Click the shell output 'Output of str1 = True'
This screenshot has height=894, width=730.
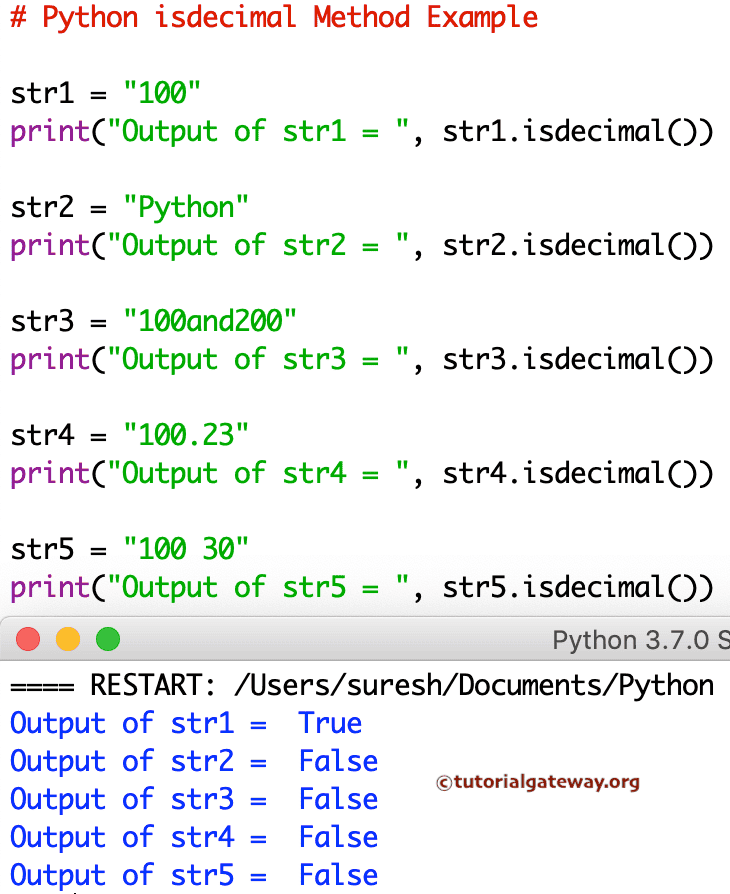tap(186, 723)
